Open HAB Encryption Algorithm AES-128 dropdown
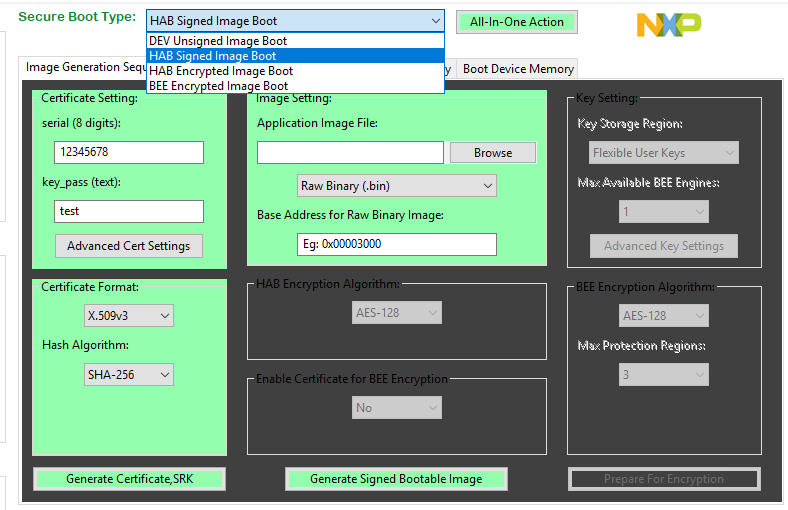This screenshot has height=510, width=788. point(397,313)
